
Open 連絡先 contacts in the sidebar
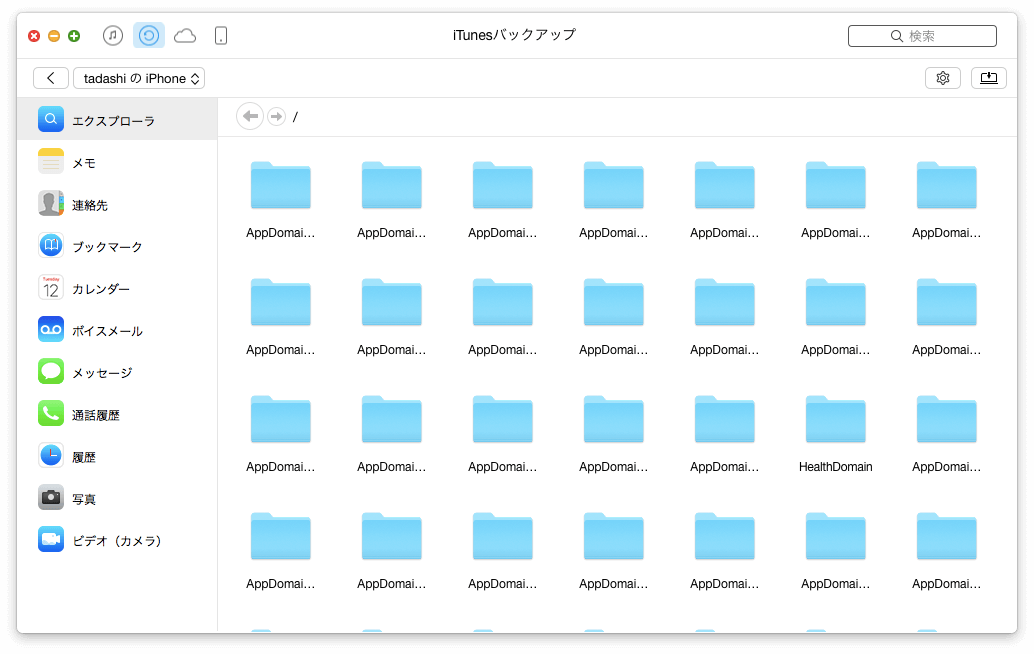point(117,204)
